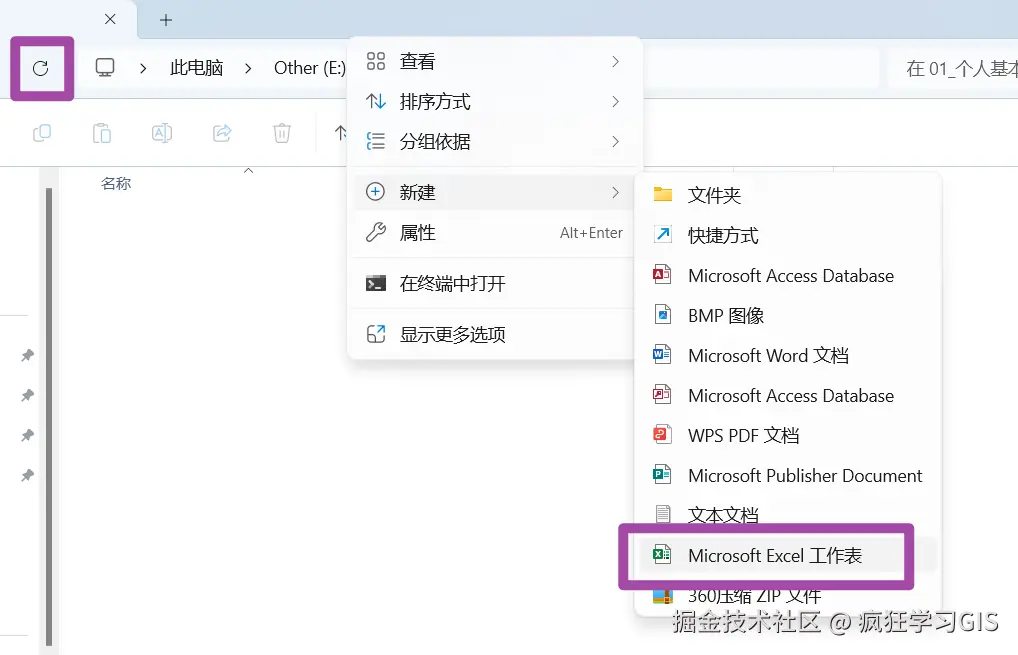Expand chevron after 此电脑 breadcrumb
This screenshot has height=655, width=1018.
tap(248, 68)
